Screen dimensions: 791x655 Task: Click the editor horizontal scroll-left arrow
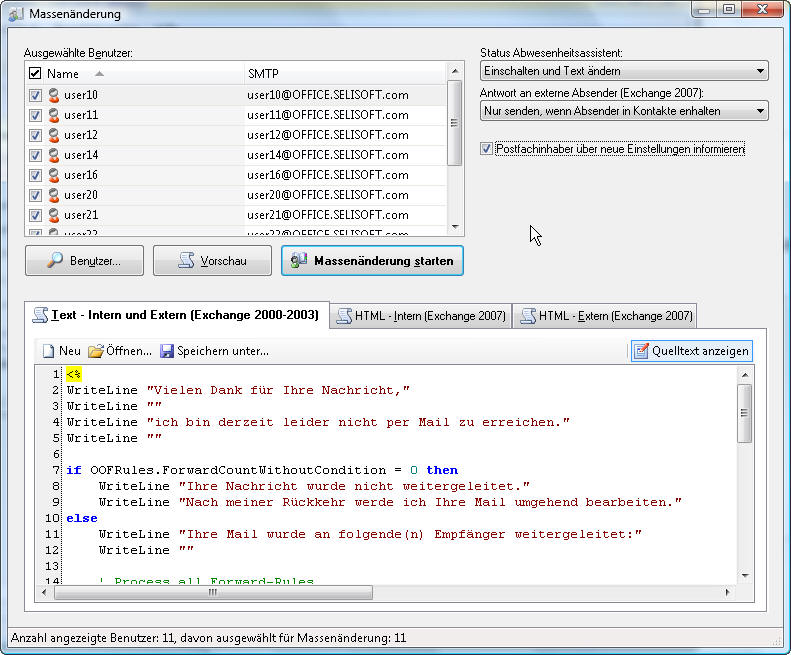coord(44,592)
